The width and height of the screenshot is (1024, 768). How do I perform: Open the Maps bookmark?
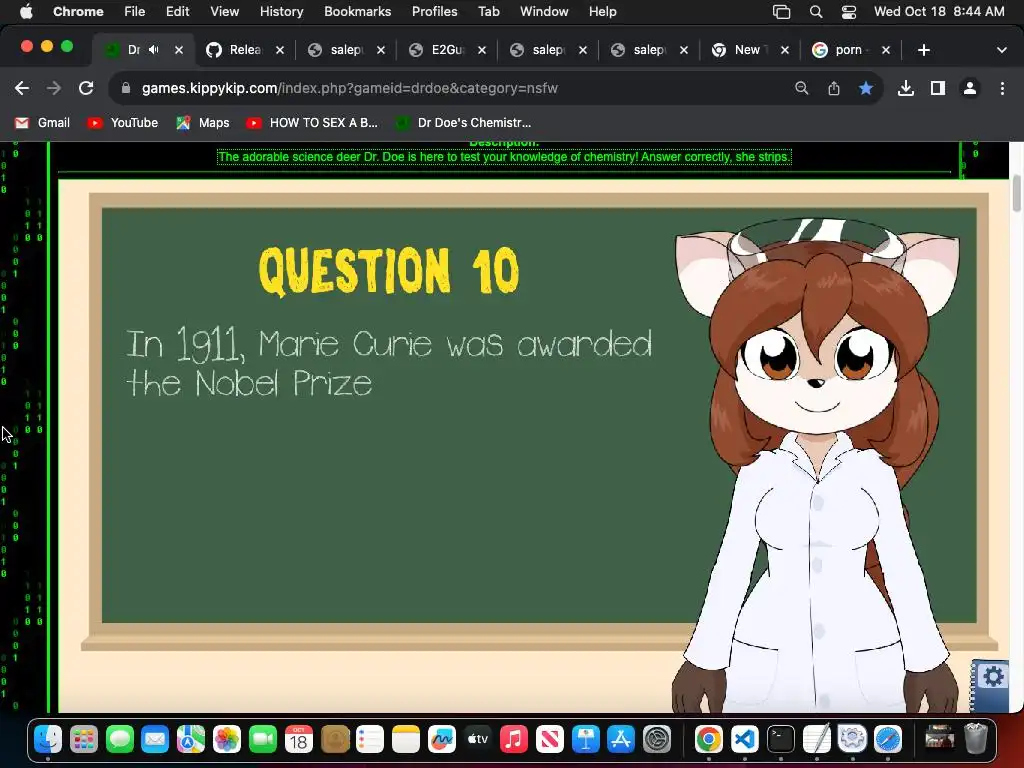pos(203,123)
